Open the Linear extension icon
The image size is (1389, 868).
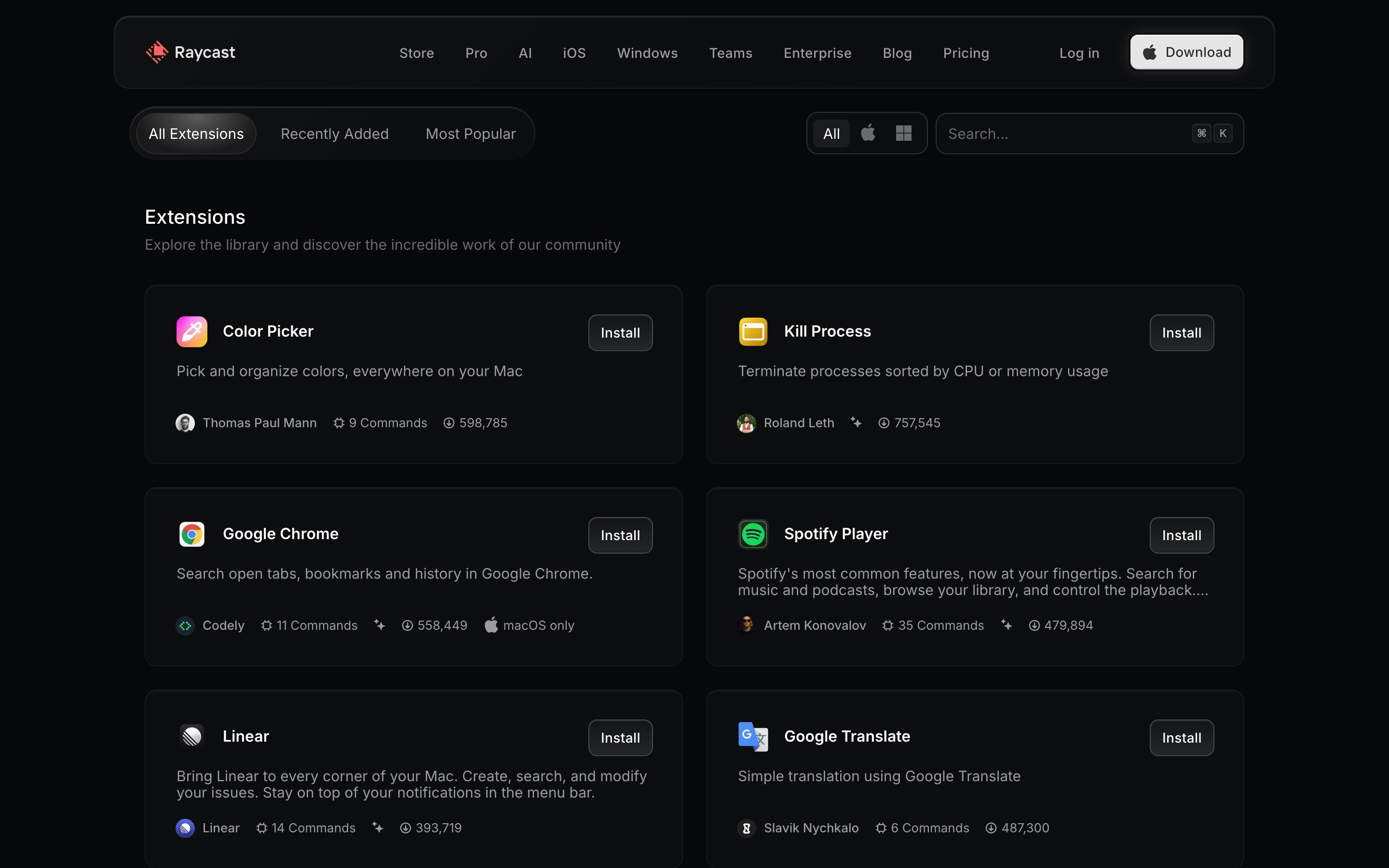191,736
